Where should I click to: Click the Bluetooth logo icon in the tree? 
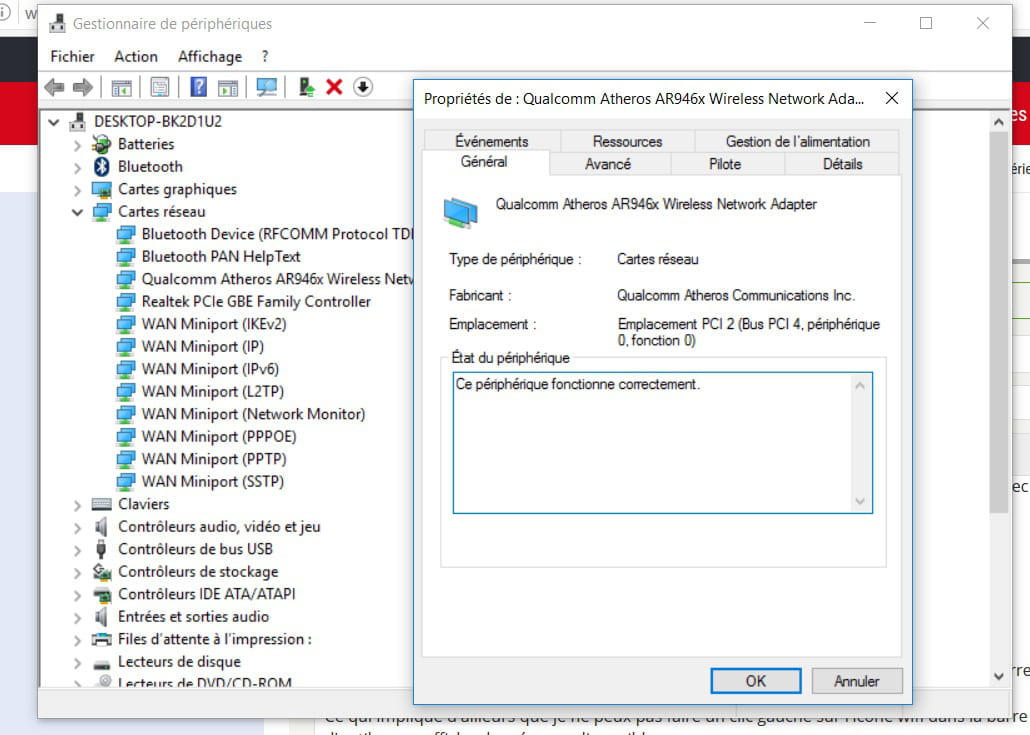pos(101,166)
